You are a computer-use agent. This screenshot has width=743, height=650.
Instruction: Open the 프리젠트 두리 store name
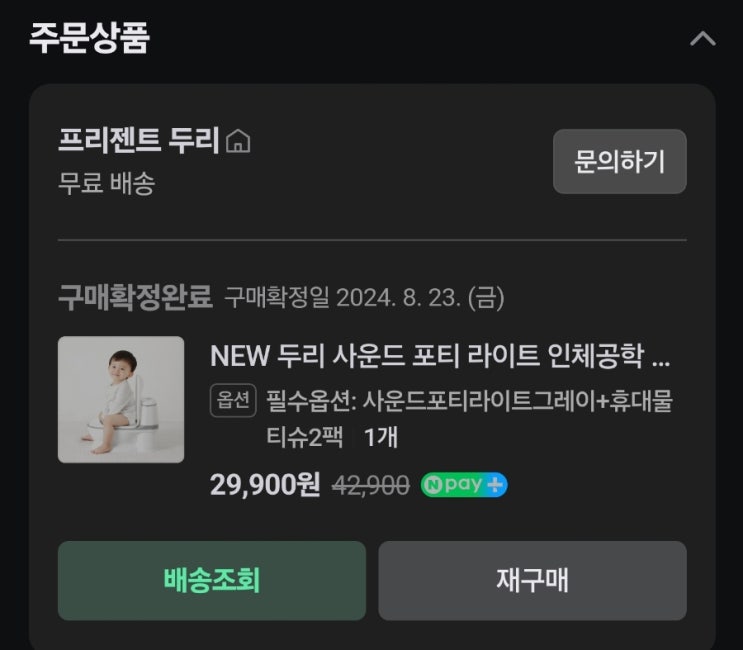click(138, 141)
